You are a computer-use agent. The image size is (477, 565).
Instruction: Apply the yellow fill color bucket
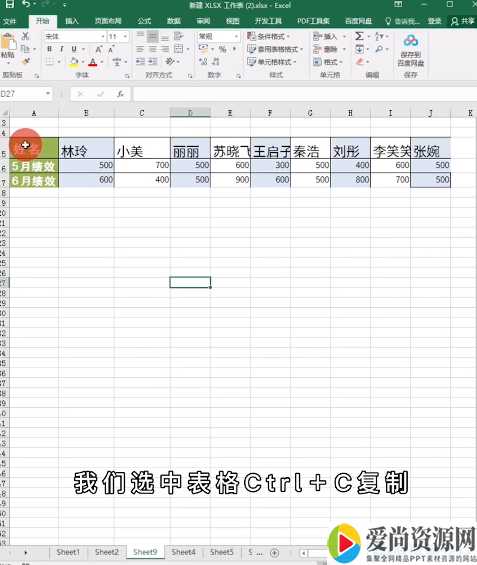(74, 62)
